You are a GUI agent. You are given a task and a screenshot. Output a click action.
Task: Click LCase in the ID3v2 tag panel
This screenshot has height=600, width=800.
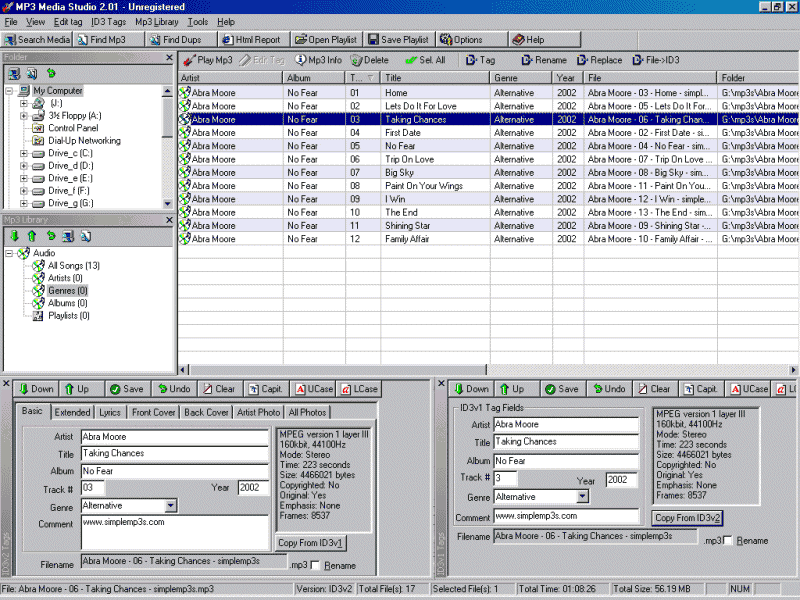[x=360, y=389]
